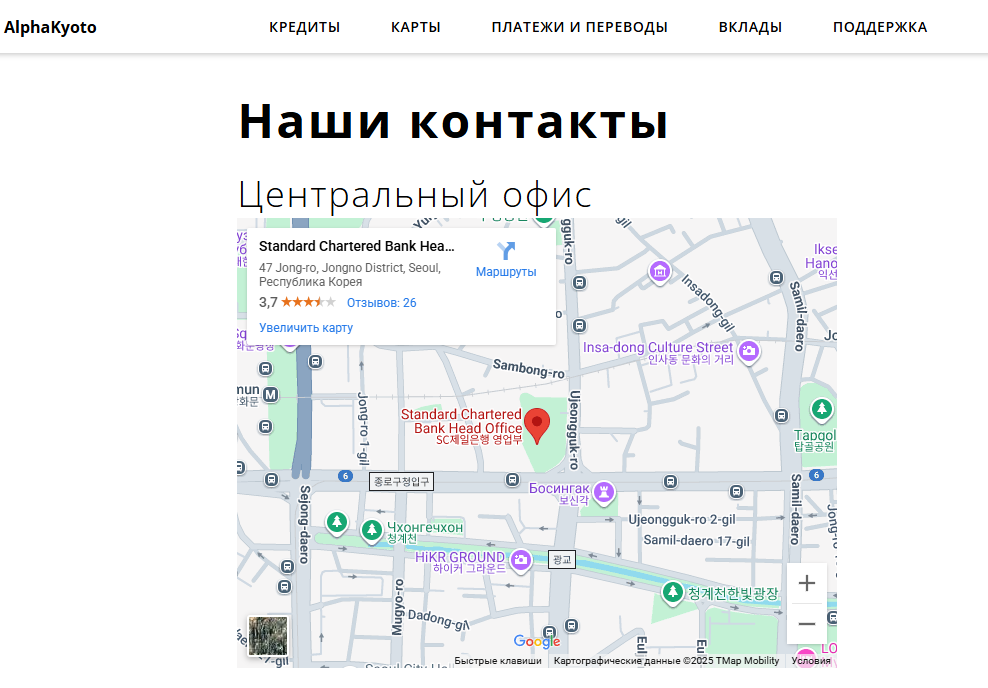Viewport: 988px width, 688px height.
Task: Click the Standard Chartered Bank Head Office label
Action: click(462, 428)
